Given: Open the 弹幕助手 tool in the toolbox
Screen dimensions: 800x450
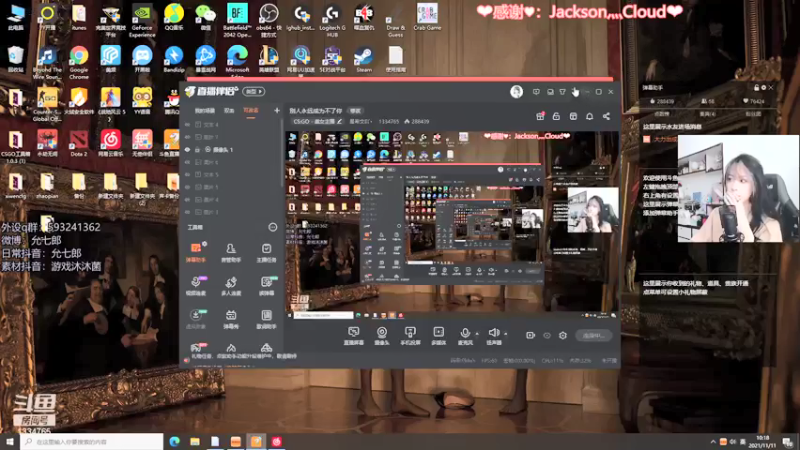Looking at the screenshot, I should tap(195, 252).
